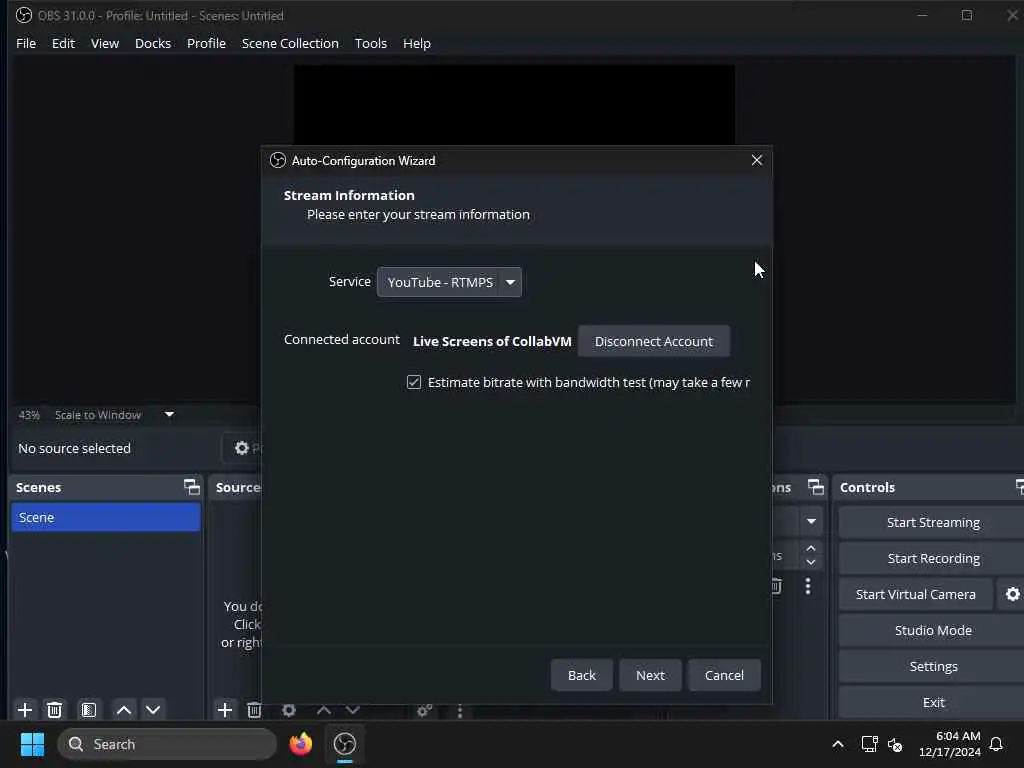Viewport: 1024px width, 768px height.
Task: Click Disconnect Account button
Action: pyautogui.click(x=654, y=342)
